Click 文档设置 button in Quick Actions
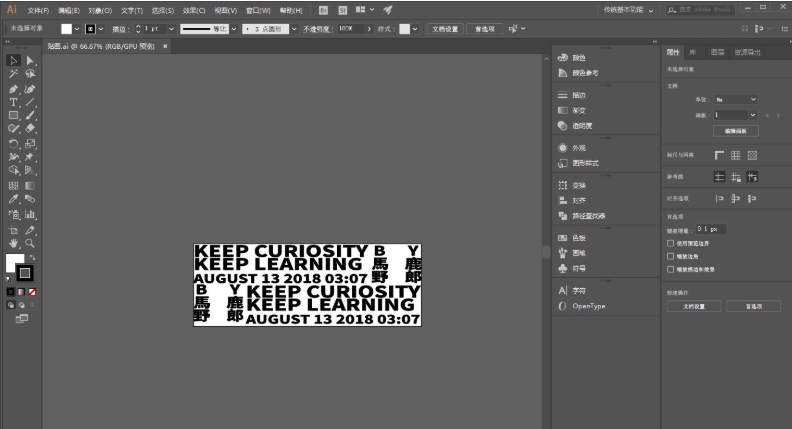This screenshot has height=429, width=792. (x=694, y=306)
